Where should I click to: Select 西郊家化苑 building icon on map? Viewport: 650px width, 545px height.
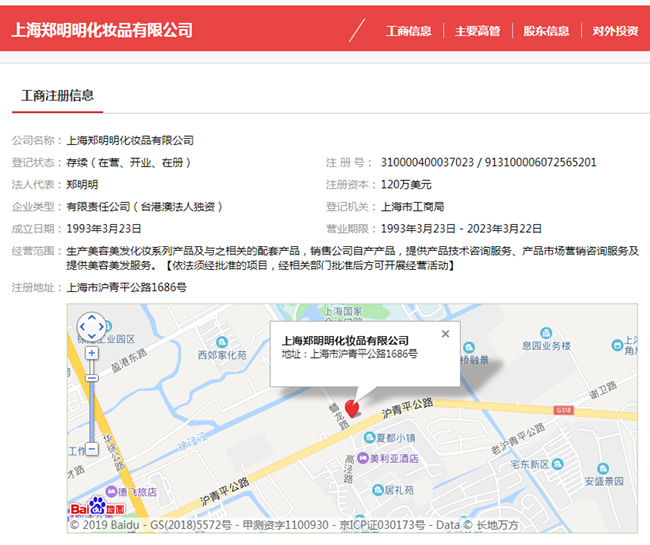[x=222, y=342]
